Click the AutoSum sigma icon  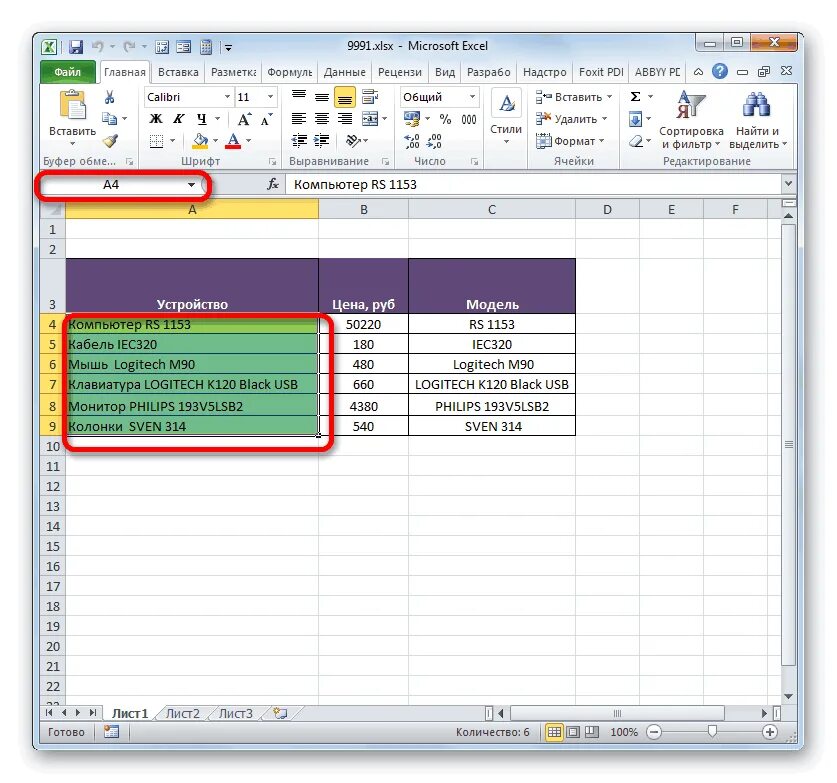[x=635, y=97]
